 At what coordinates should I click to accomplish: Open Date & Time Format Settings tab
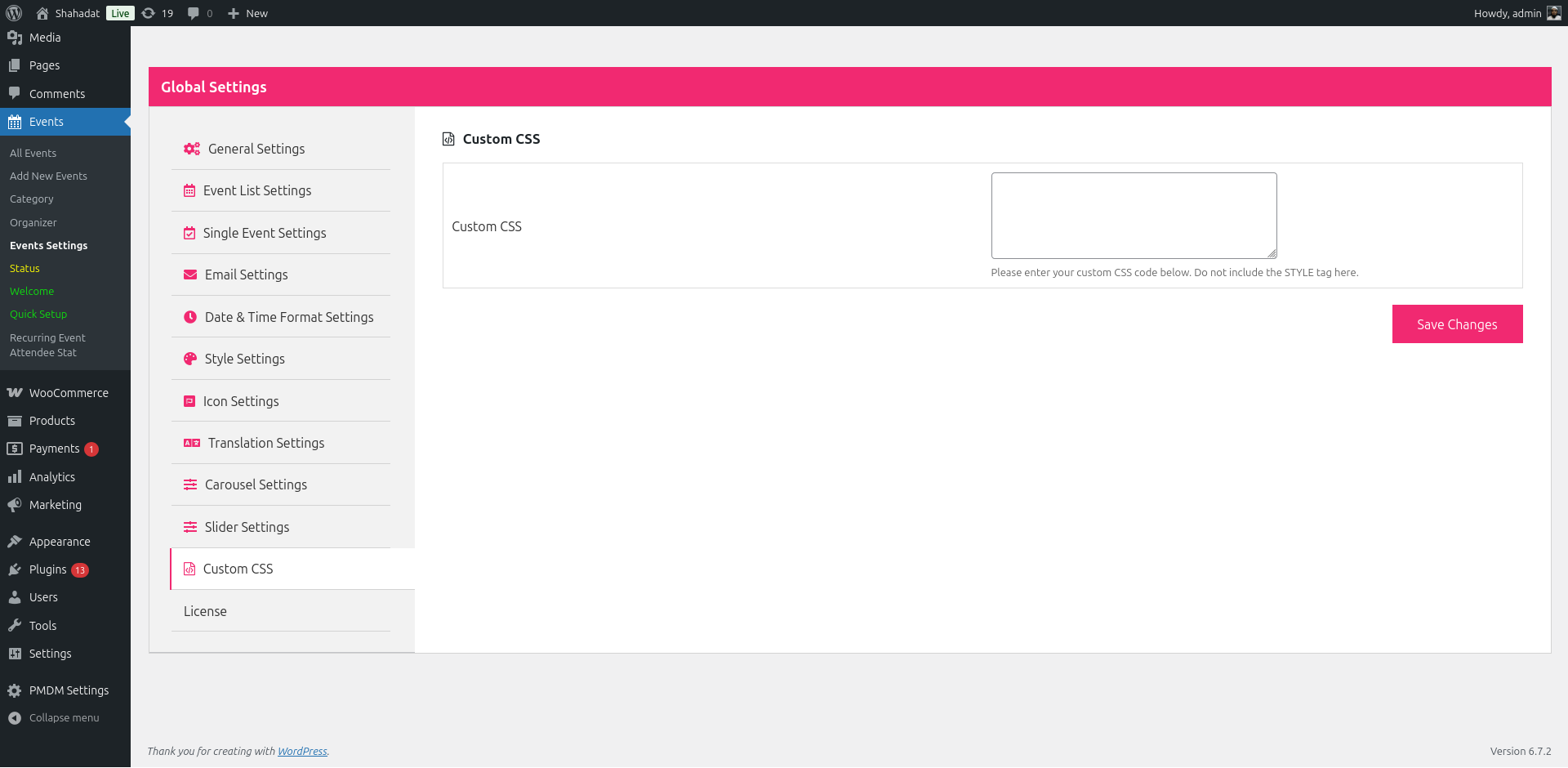coord(281,317)
